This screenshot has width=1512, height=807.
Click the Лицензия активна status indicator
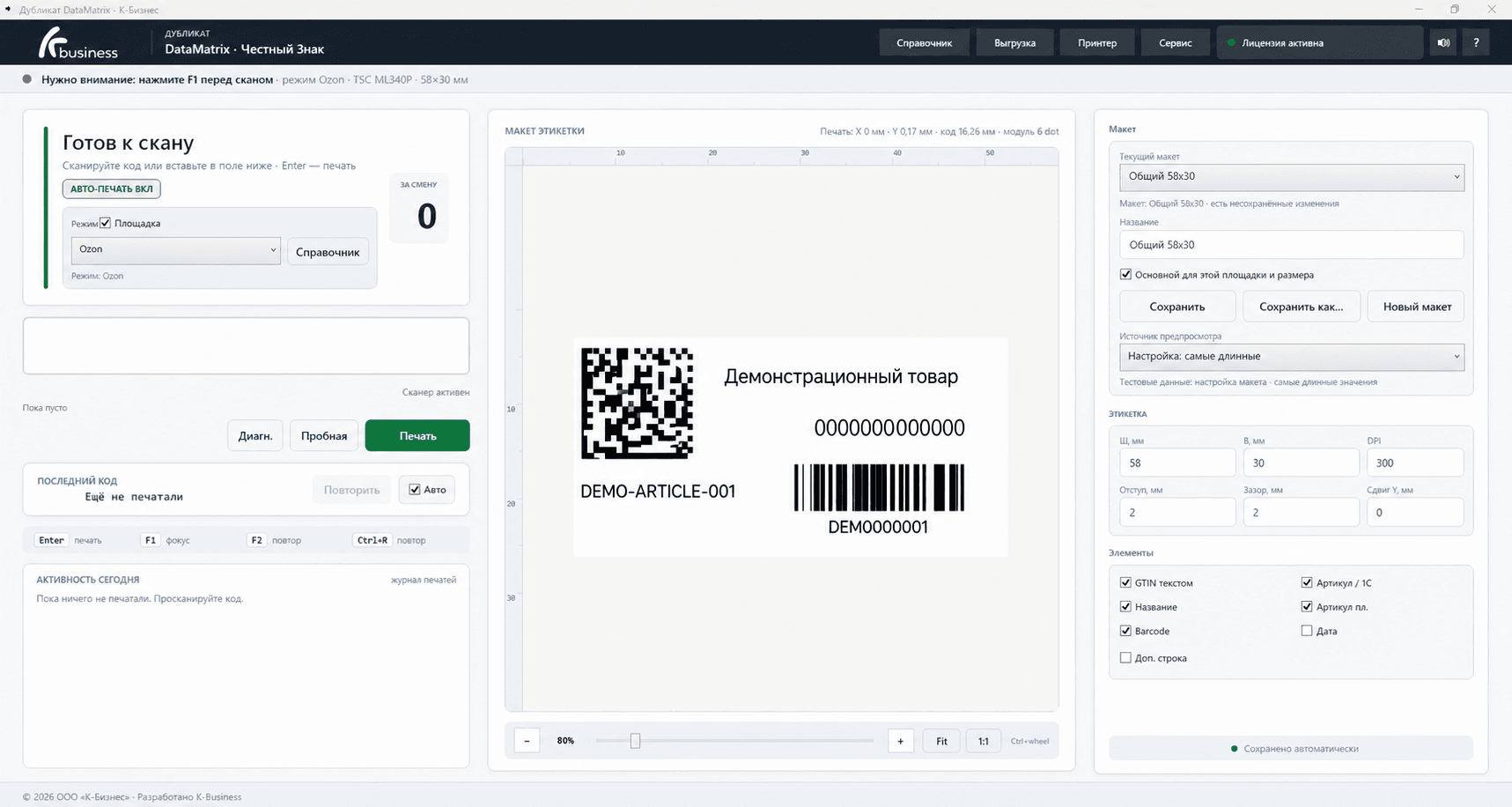1319,42
